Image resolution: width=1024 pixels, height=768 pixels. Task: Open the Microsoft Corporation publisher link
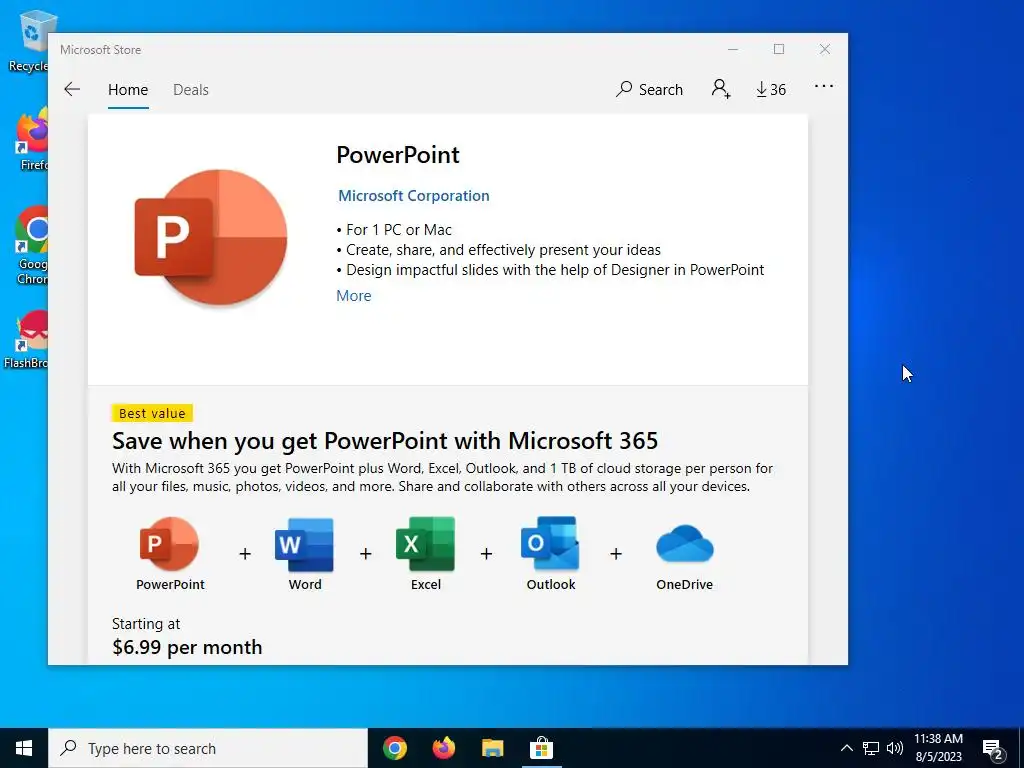(x=413, y=196)
